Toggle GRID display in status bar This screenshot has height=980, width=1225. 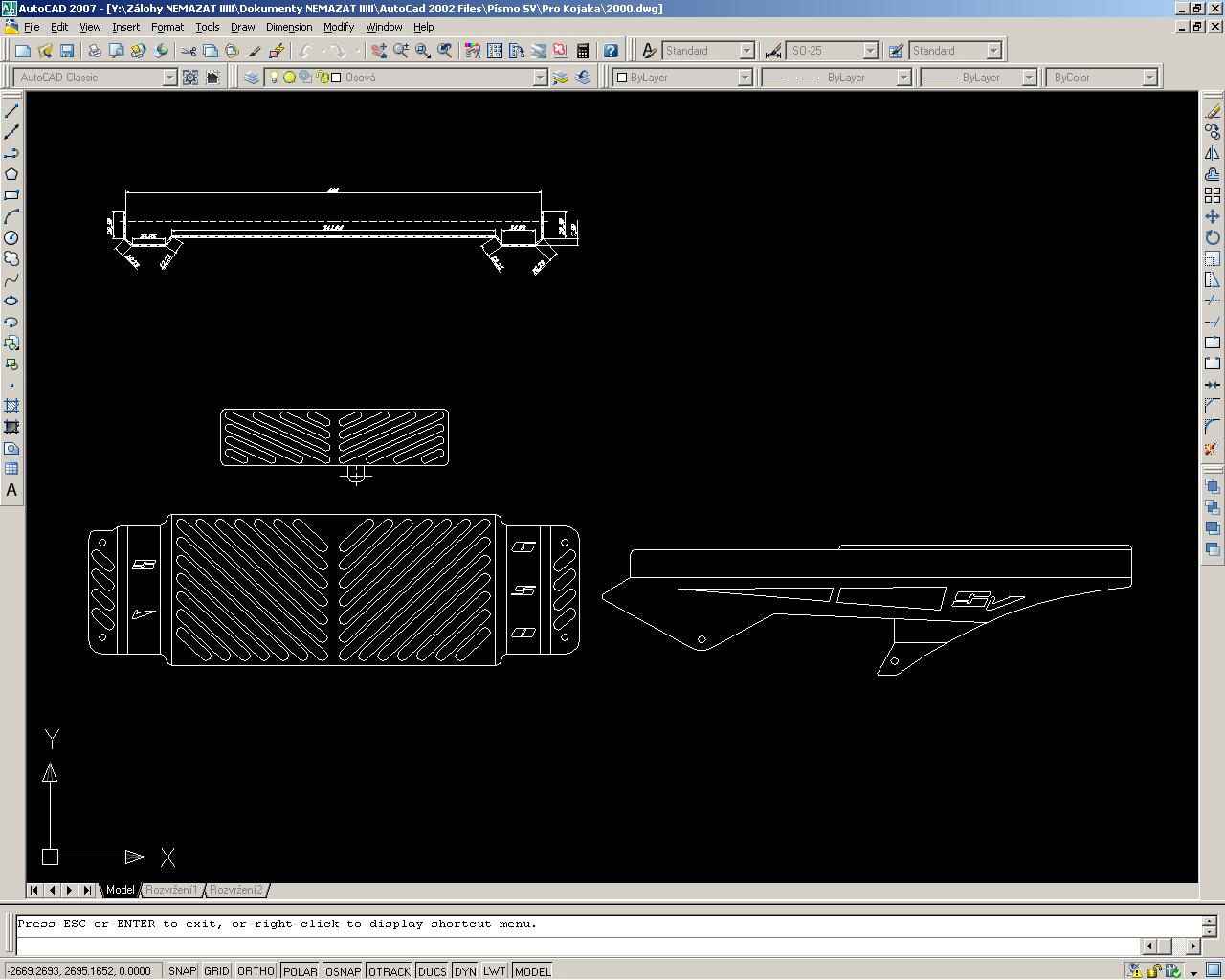[217, 970]
